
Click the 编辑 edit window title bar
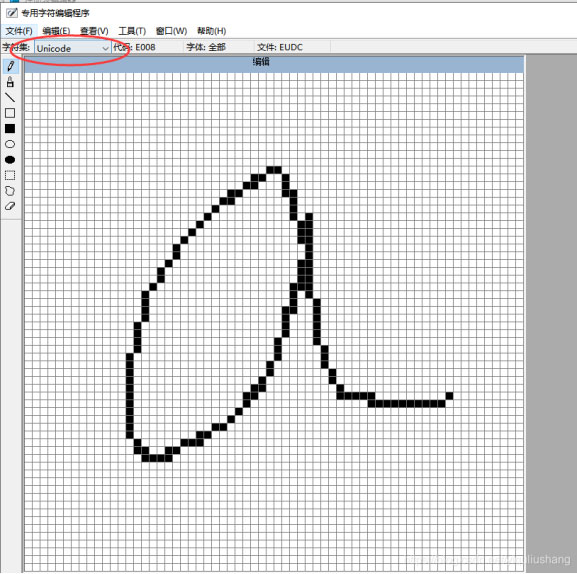274,63
